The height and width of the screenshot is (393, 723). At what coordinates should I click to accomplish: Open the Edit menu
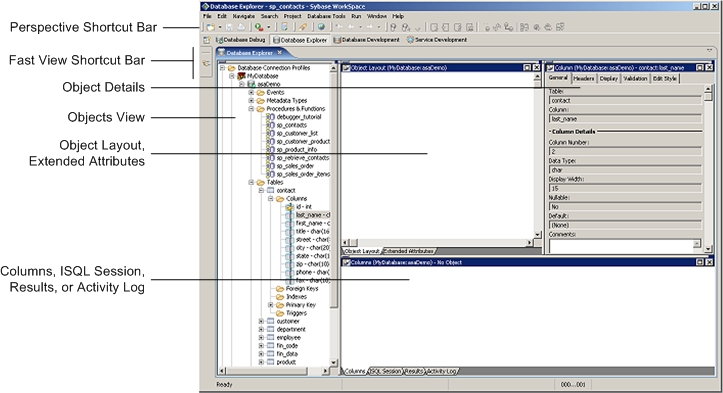click(x=222, y=16)
